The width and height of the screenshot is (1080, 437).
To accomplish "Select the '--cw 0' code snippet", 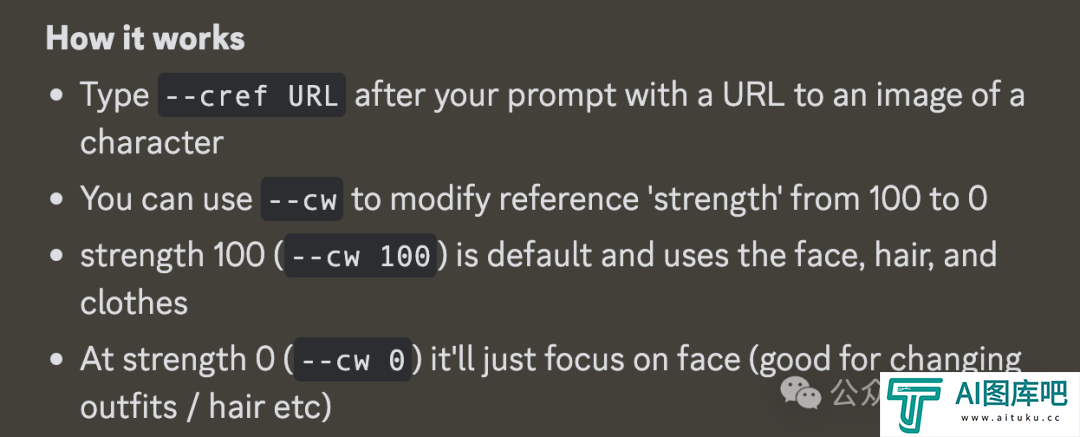I will click(353, 360).
